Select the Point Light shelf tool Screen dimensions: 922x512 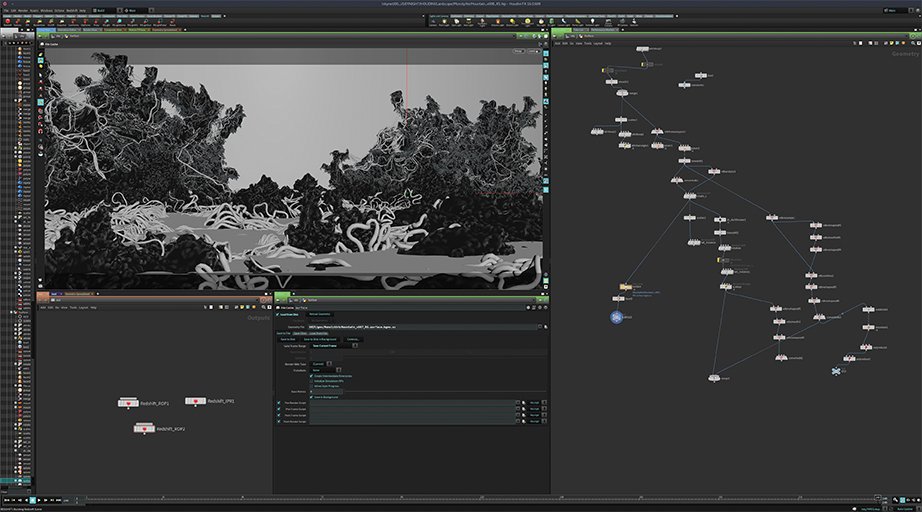click(445, 22)
